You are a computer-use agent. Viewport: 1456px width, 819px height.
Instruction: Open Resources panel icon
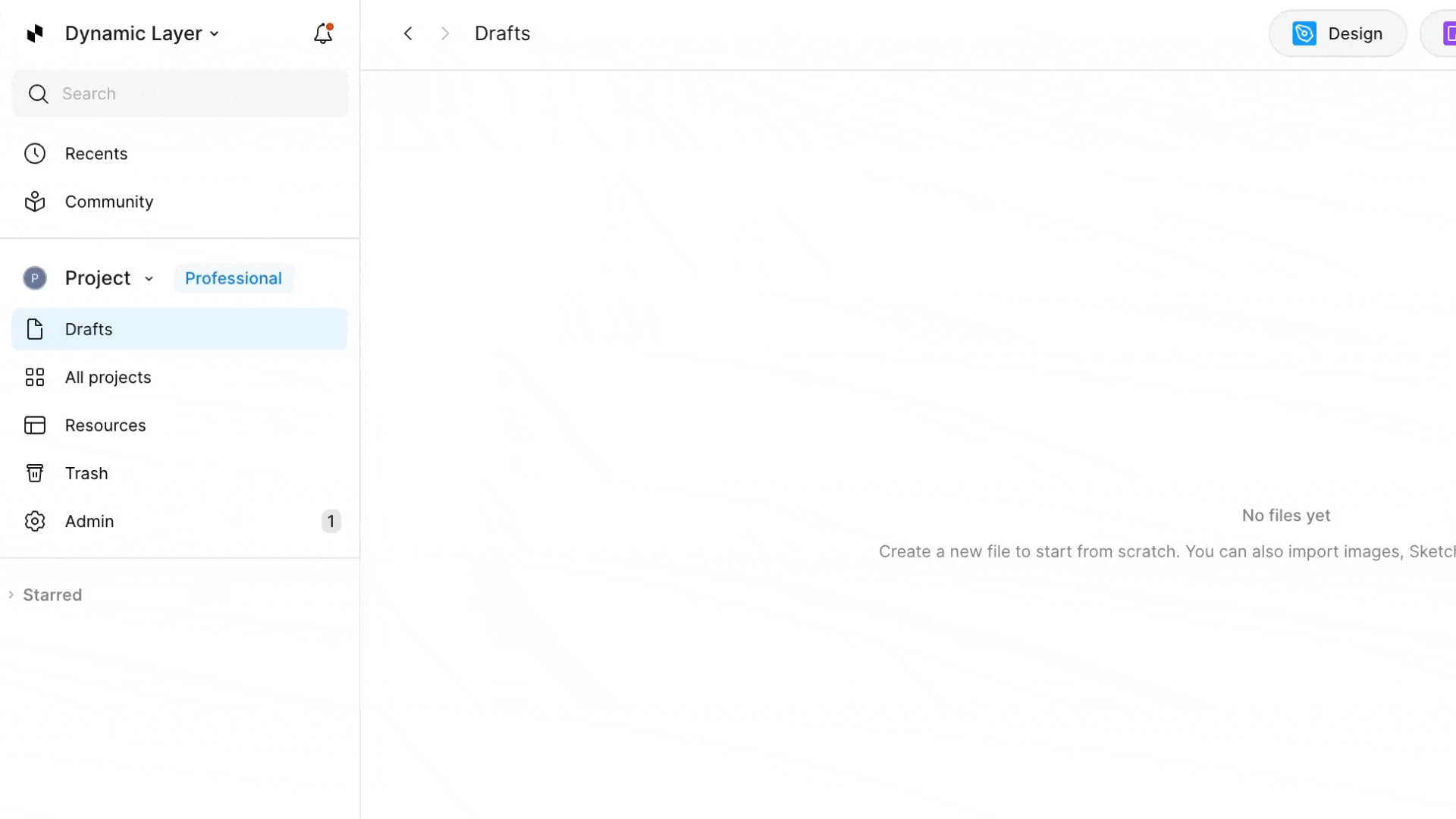[35, 425]
